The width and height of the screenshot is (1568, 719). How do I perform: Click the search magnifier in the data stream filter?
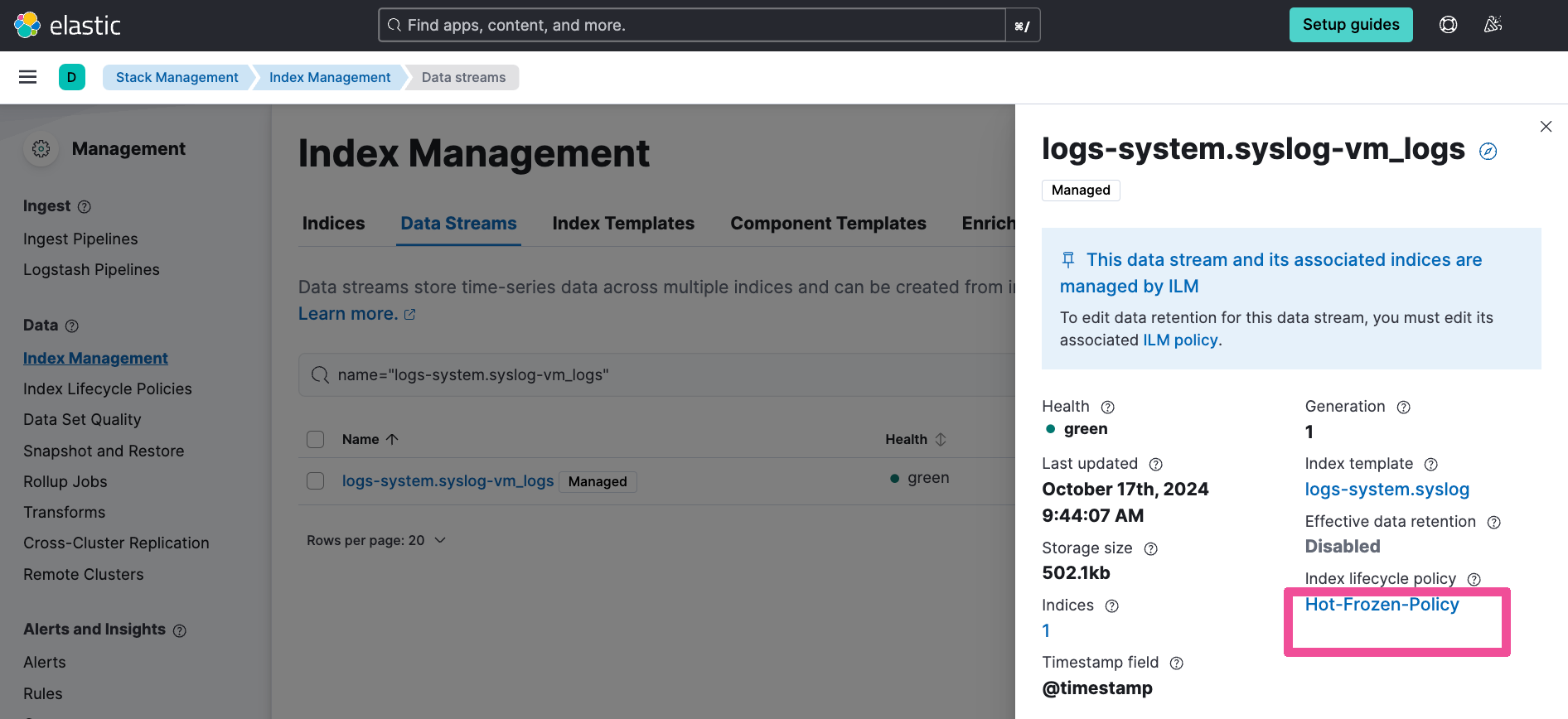tap(320, 375)
